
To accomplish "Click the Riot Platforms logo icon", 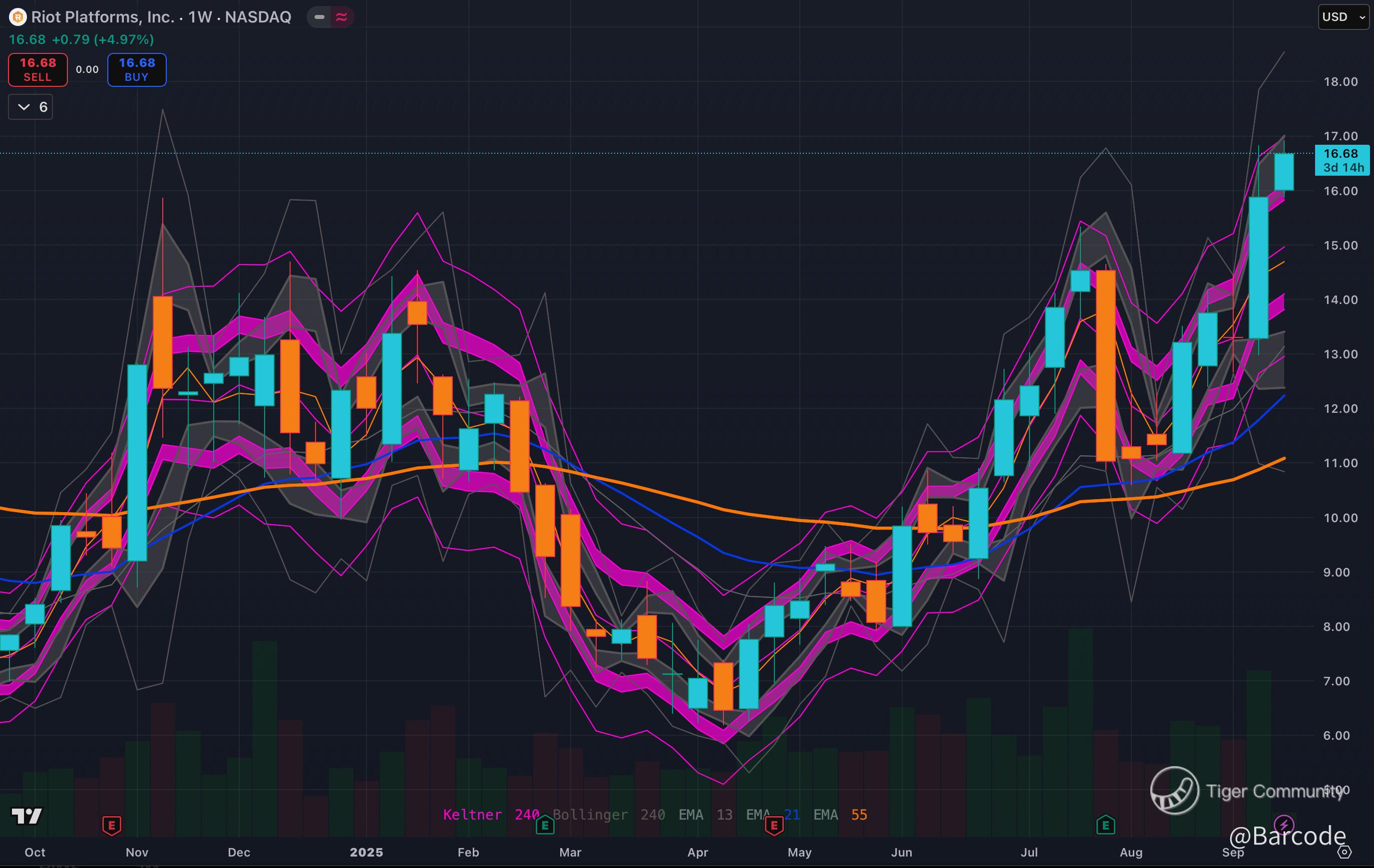I will tap(17, 17).
